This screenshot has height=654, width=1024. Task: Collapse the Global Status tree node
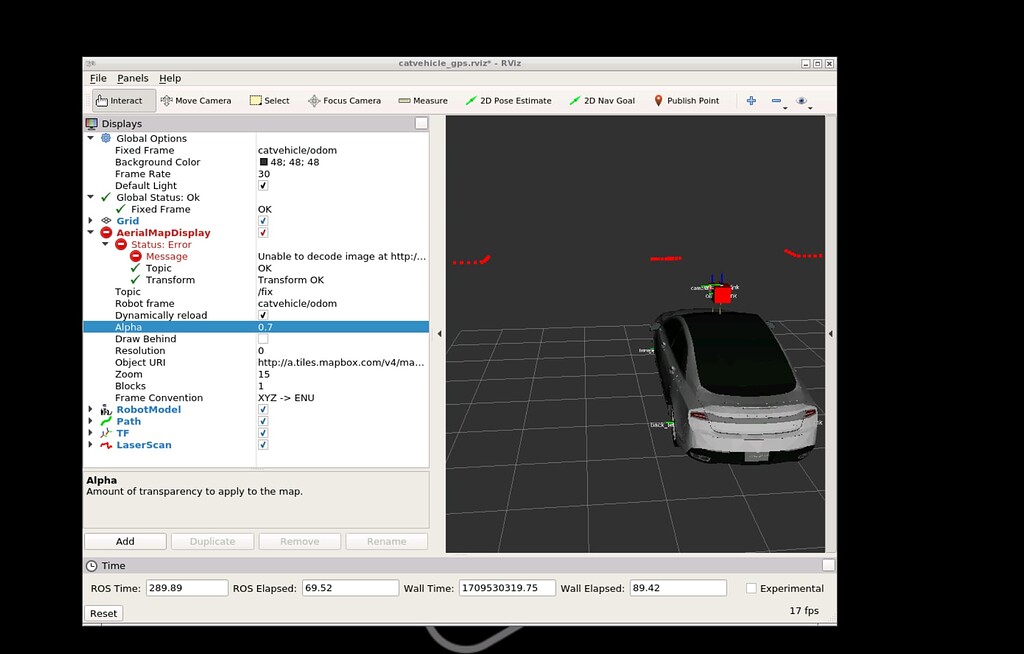point(91,197)
